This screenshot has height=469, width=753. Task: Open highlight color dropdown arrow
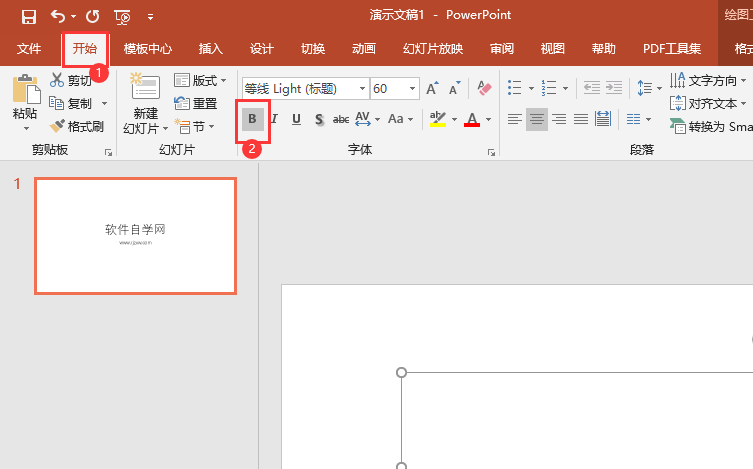click(454, 119)
